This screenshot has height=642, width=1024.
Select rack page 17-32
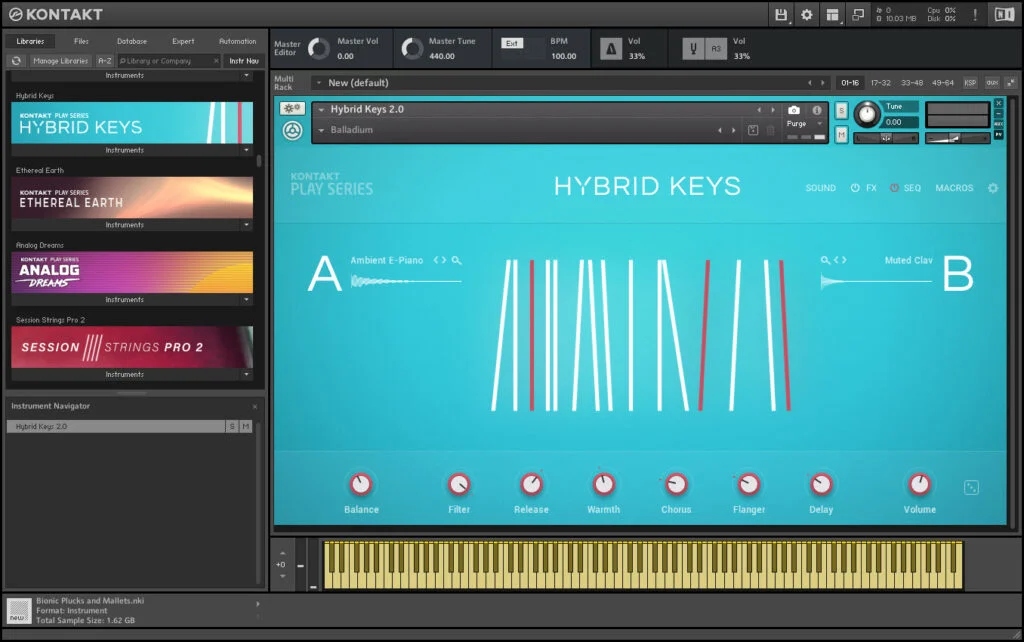tap(880, 83)
